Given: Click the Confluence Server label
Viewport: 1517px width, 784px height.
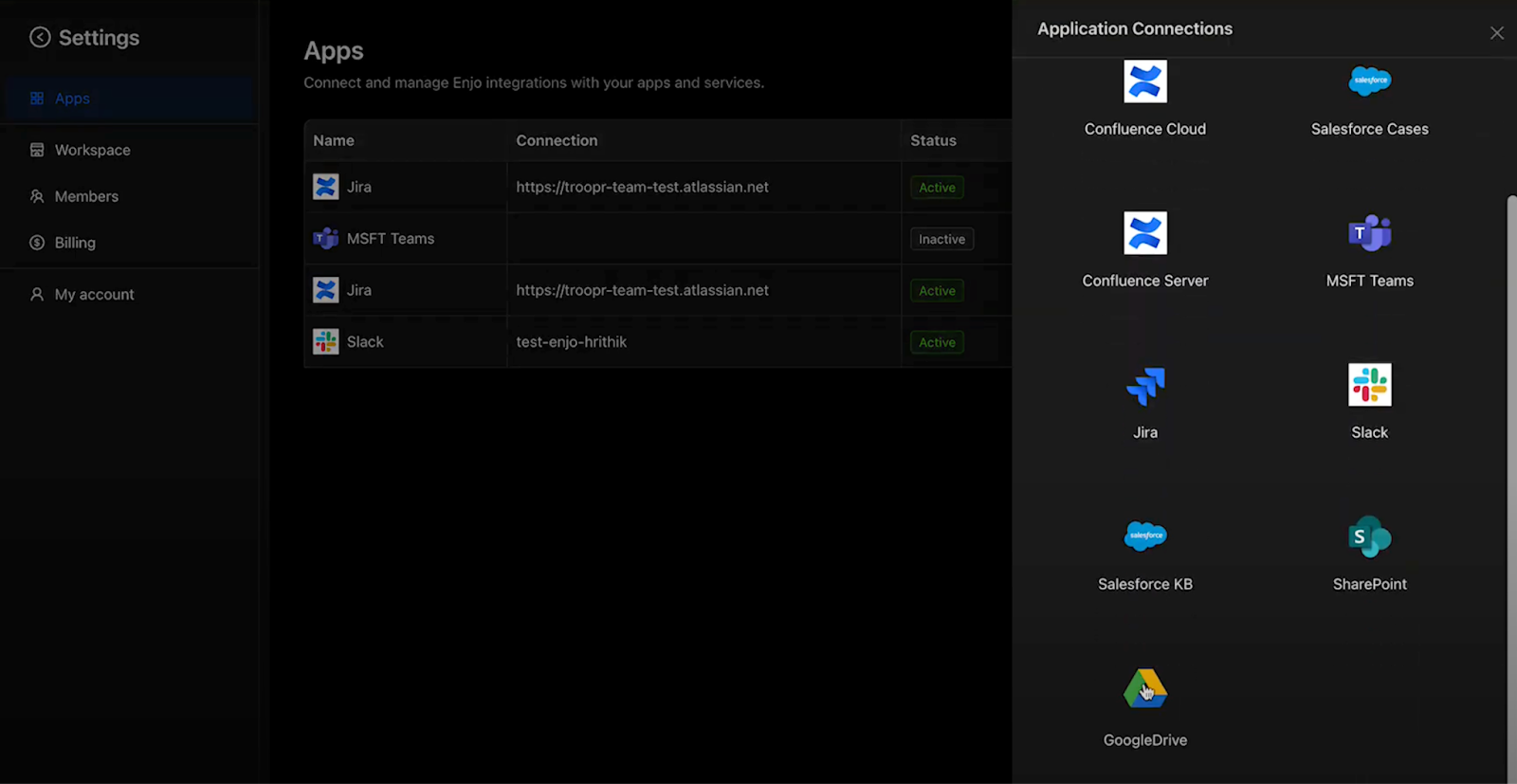Looking at the screenshot, I should tap(1145, 281).
